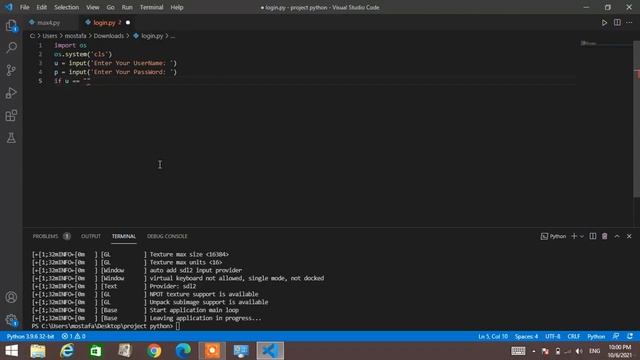Open the Accounts menu icon
The height and width of the screenshot is (360, 640).
[11, 297]
